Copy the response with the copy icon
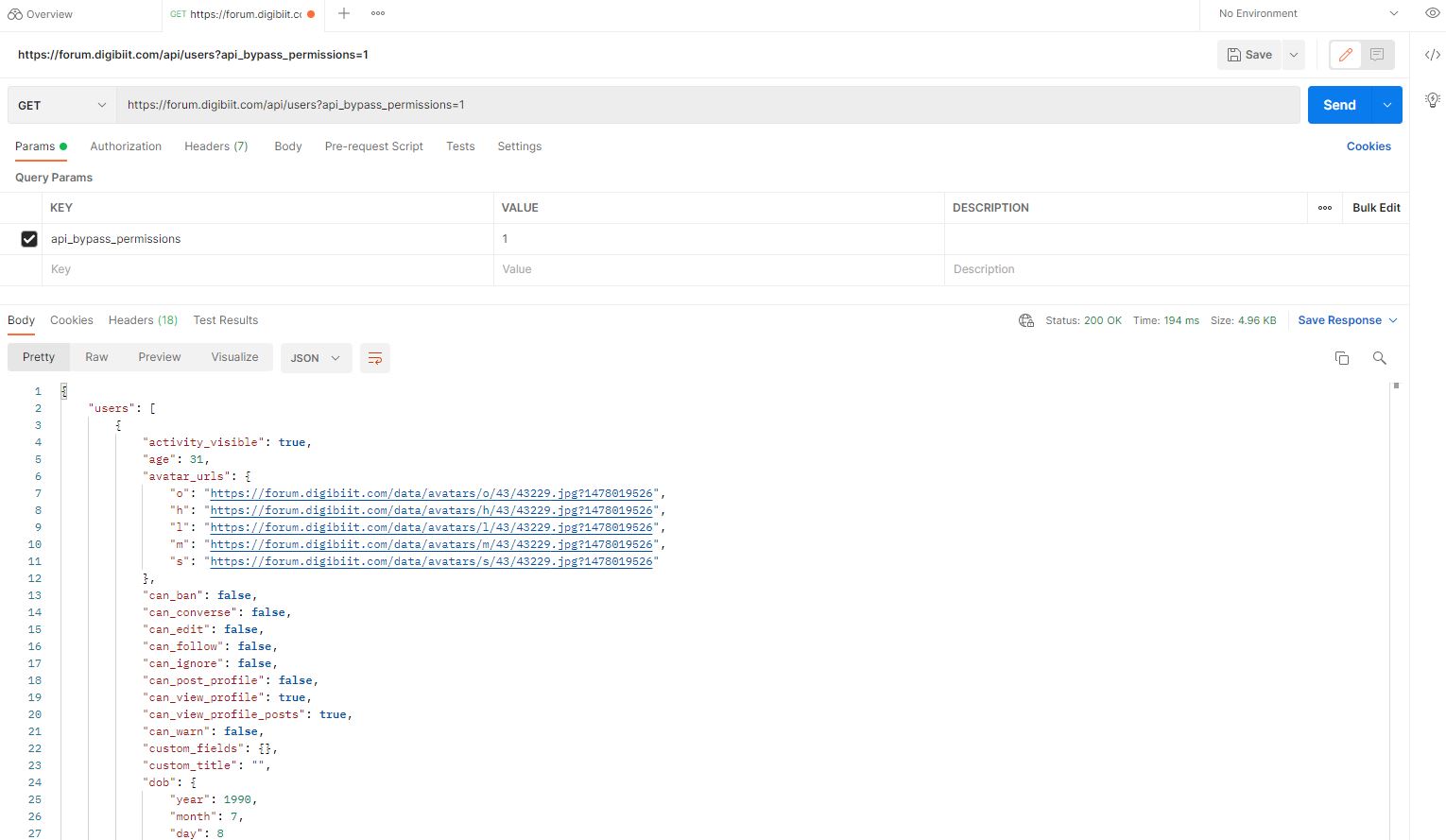The height and width of the screenshot is (840, 1446). (x=1342, y=358)
